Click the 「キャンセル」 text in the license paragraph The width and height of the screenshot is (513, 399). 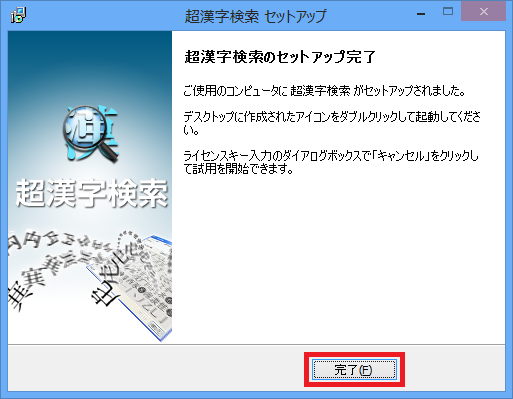click(401, 156)
